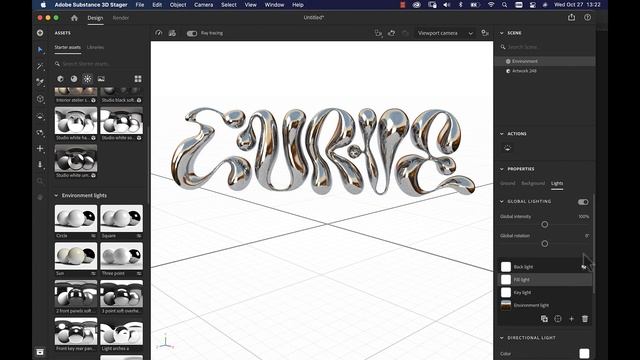Viewport: 640px width, 360px height.
Task: Click the Search Scene field
Action: [x=545, y=47]
